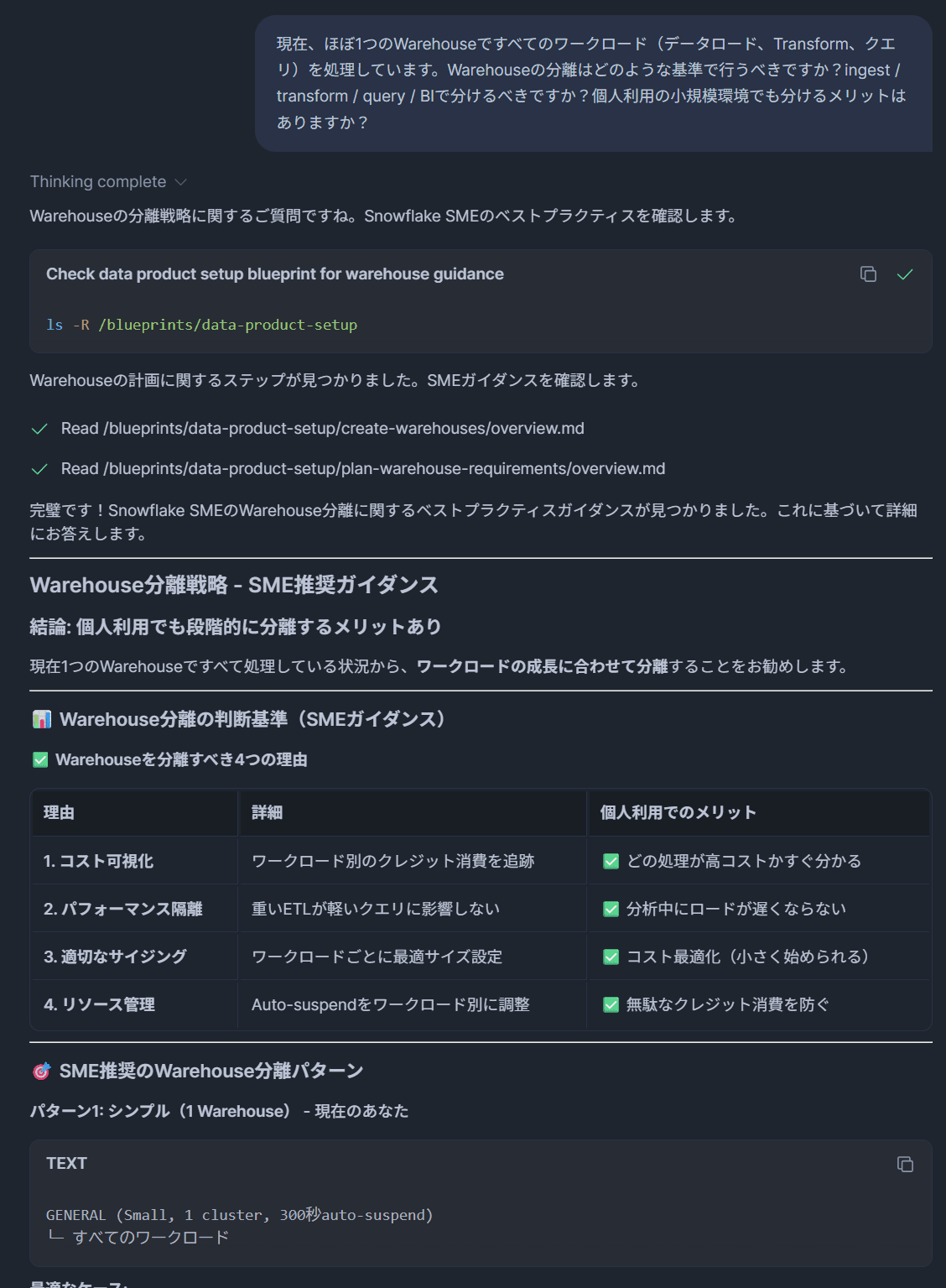Click checkmark beside plan-warehouse-requirements overview.md read
The height and width of the screenshot is (1288, 946).
click(39, 469)
